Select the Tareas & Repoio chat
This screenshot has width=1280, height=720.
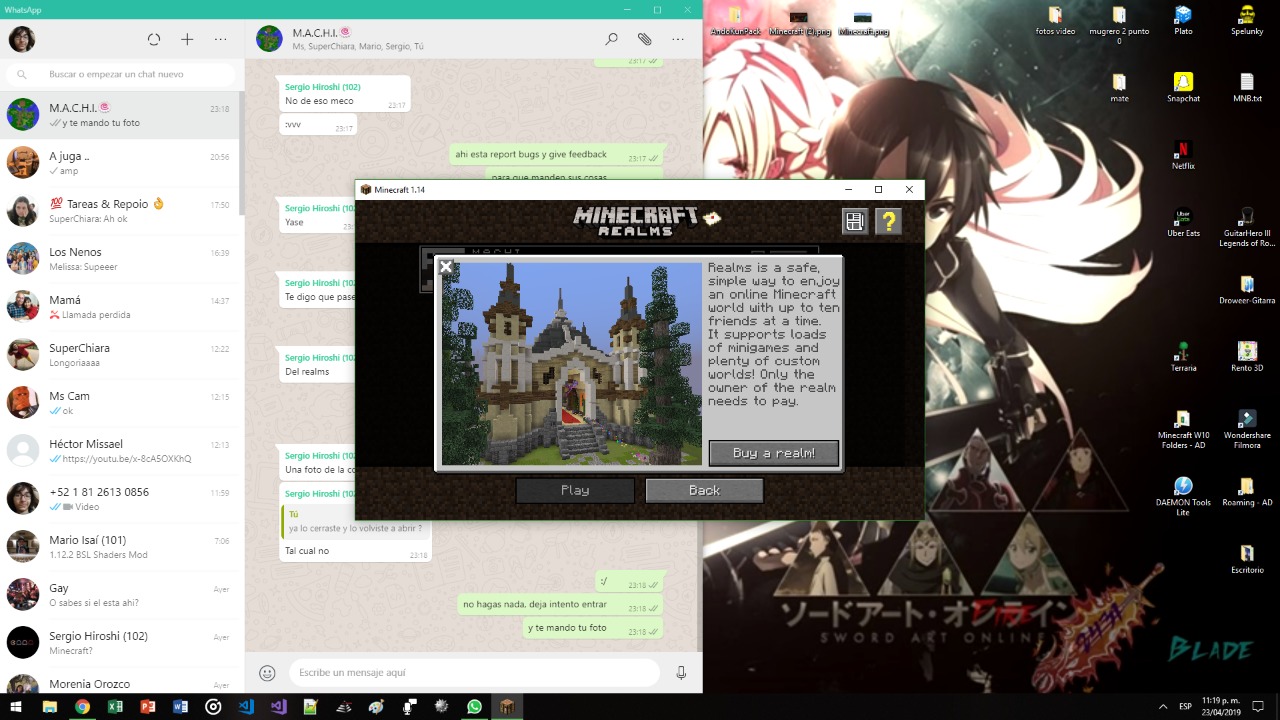tap(120, 211)
